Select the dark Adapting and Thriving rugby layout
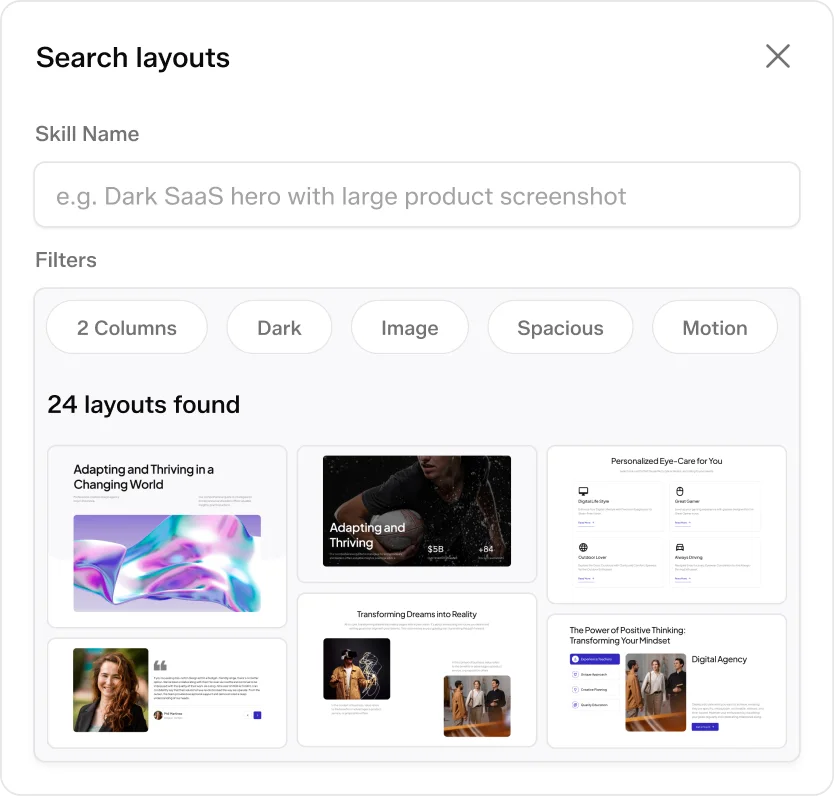Image resolution: width=834 pixels, height=796 pixels. [416, 514]
